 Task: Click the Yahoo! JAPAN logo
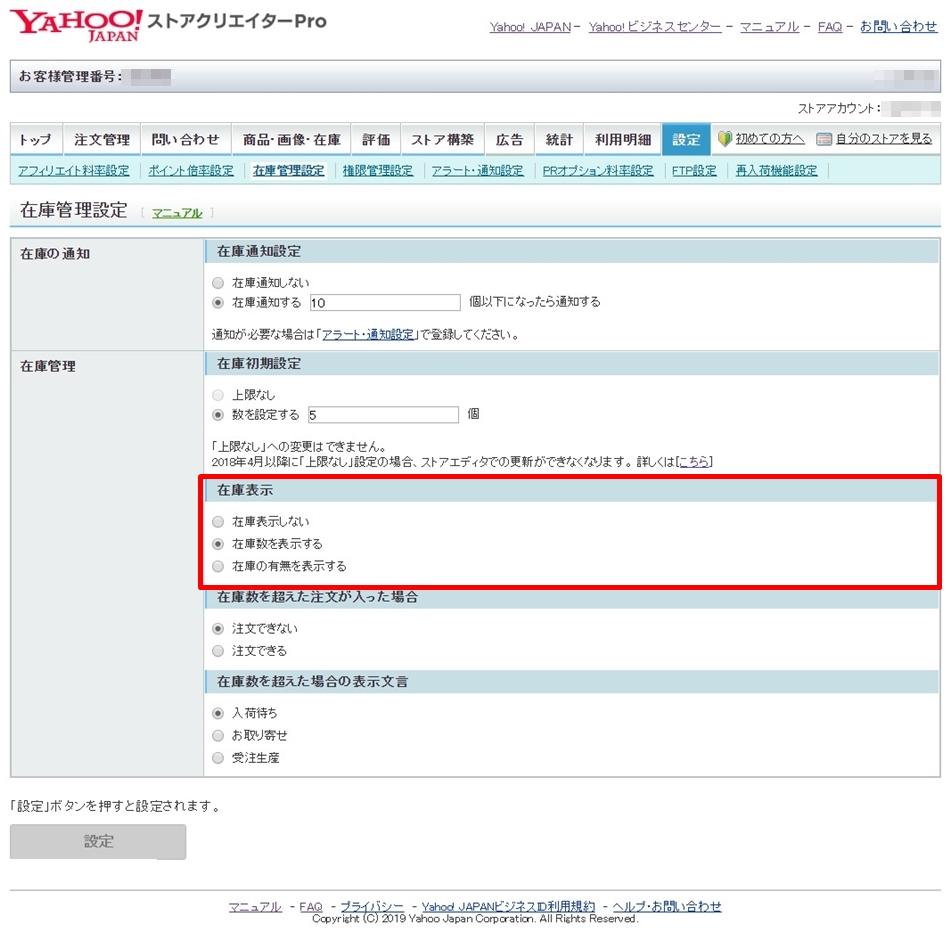[x=76, y=25]
